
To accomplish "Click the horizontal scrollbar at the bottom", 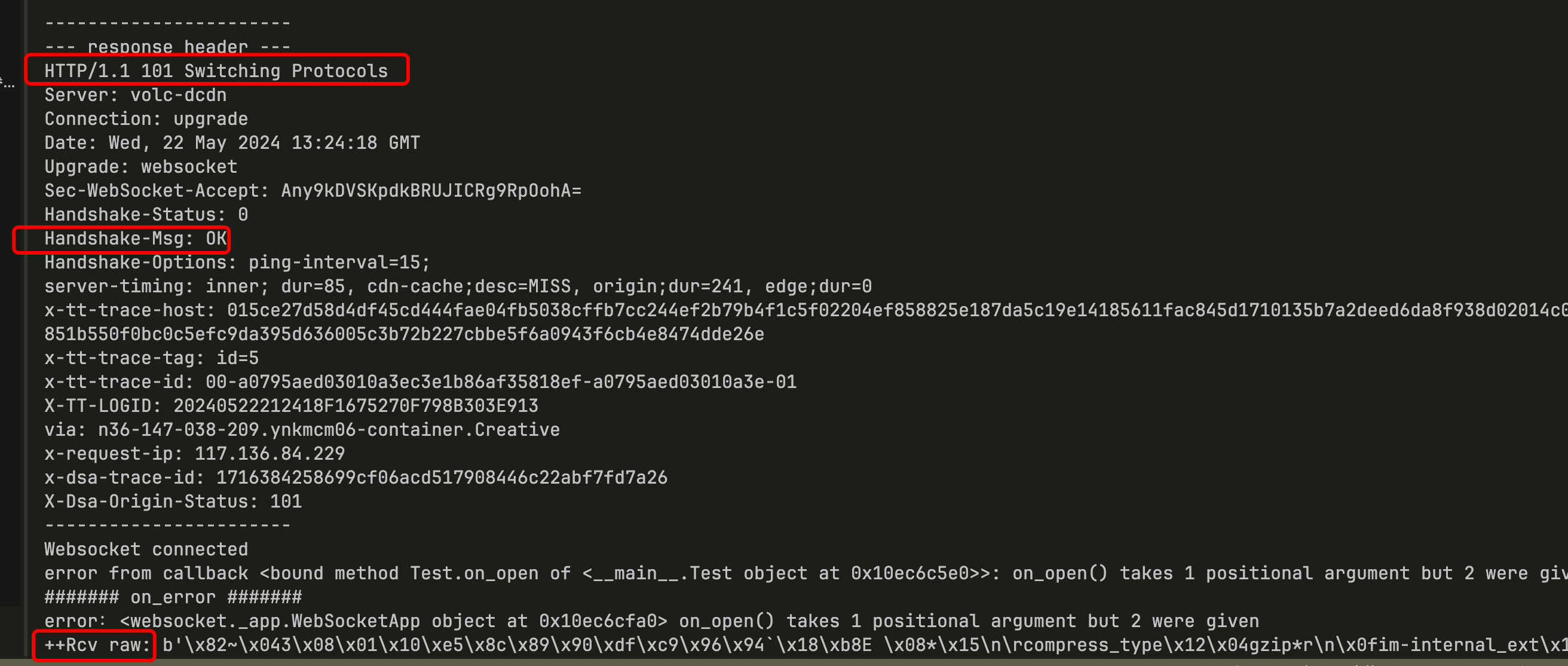I will (784, 662).
